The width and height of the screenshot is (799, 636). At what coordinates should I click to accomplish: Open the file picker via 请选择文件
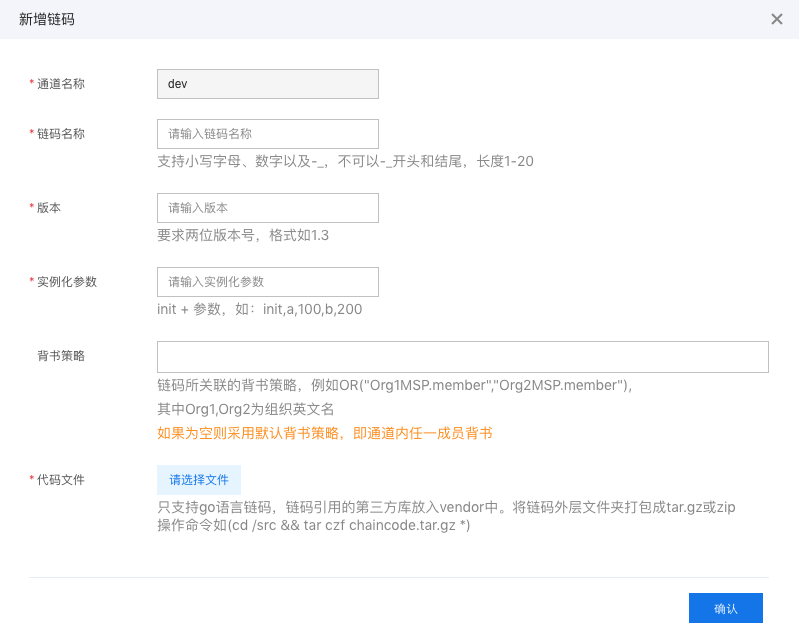point(199,480)
